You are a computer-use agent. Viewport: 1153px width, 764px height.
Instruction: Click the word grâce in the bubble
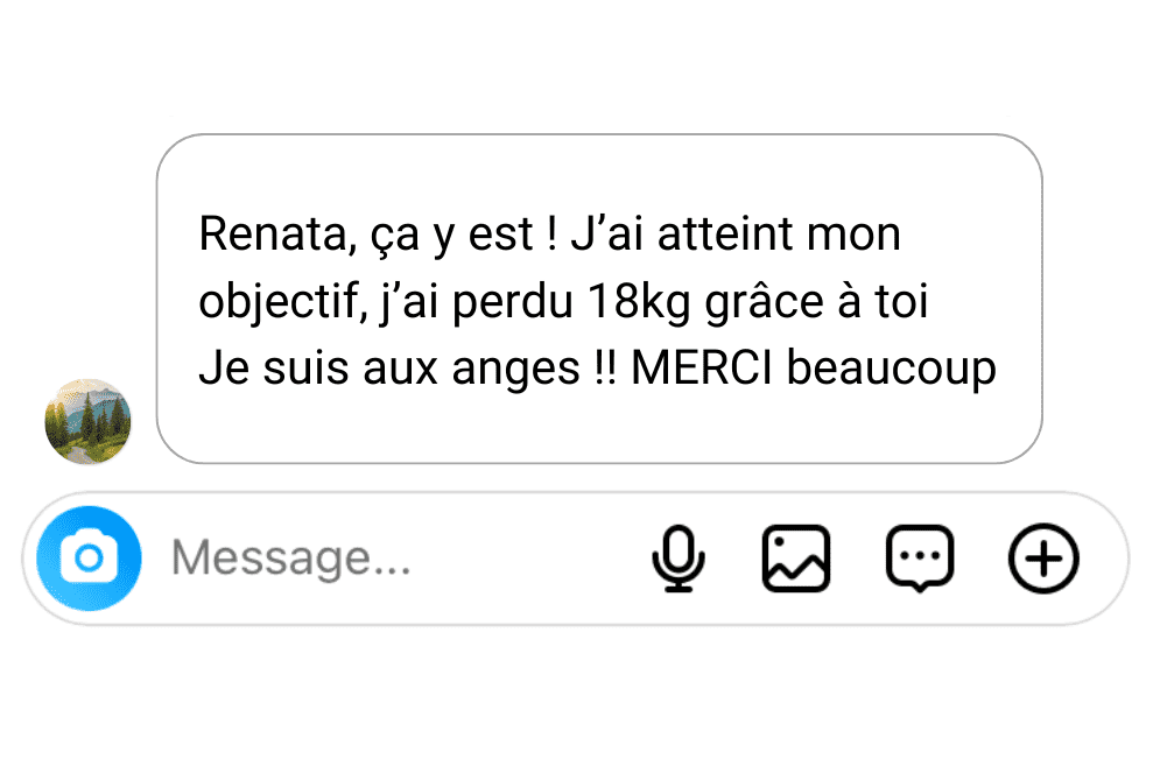[765, 301]
